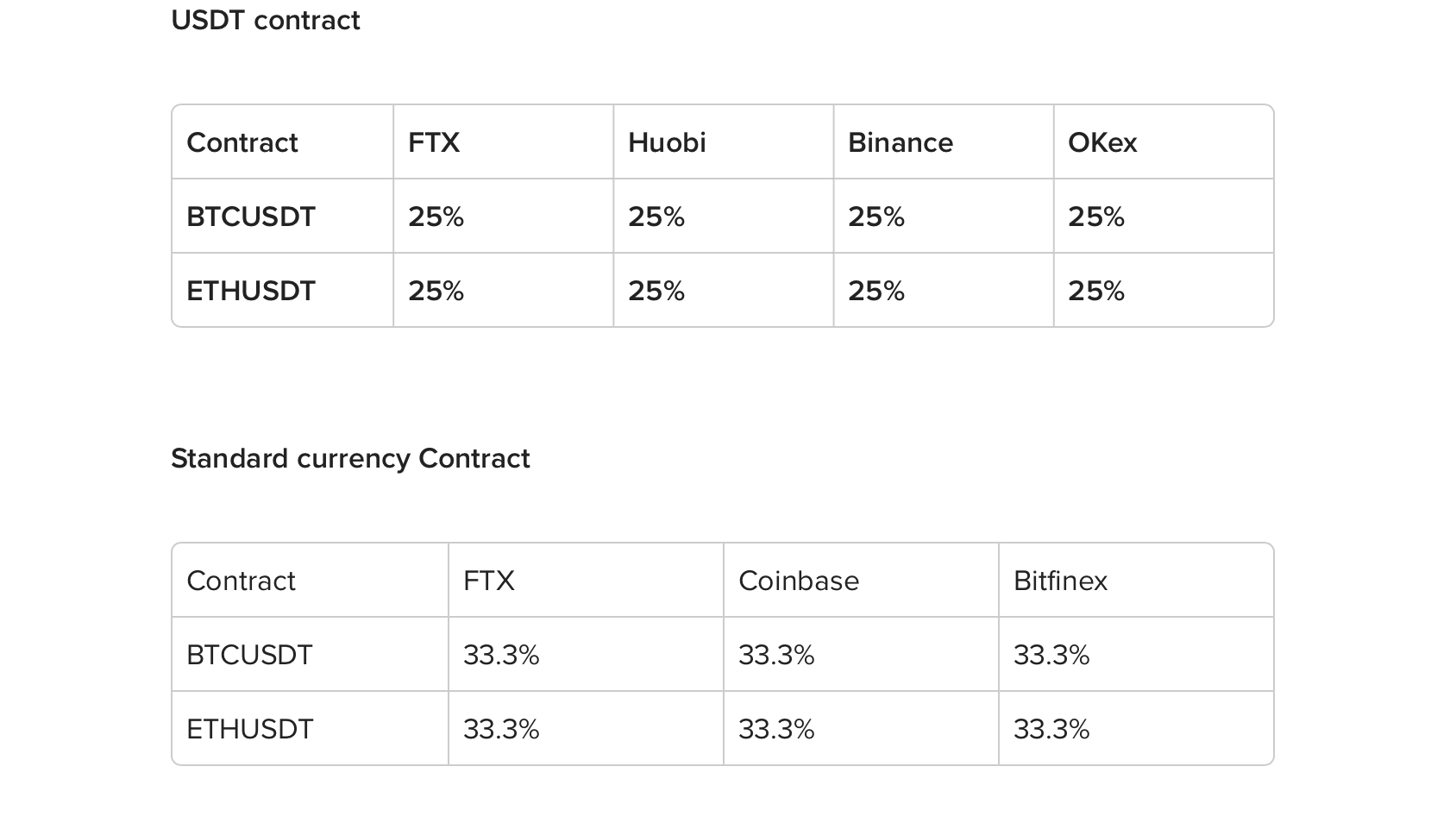
Task: Select bold ETHUSDT row label in first table
Action: [x=251, y=291]
